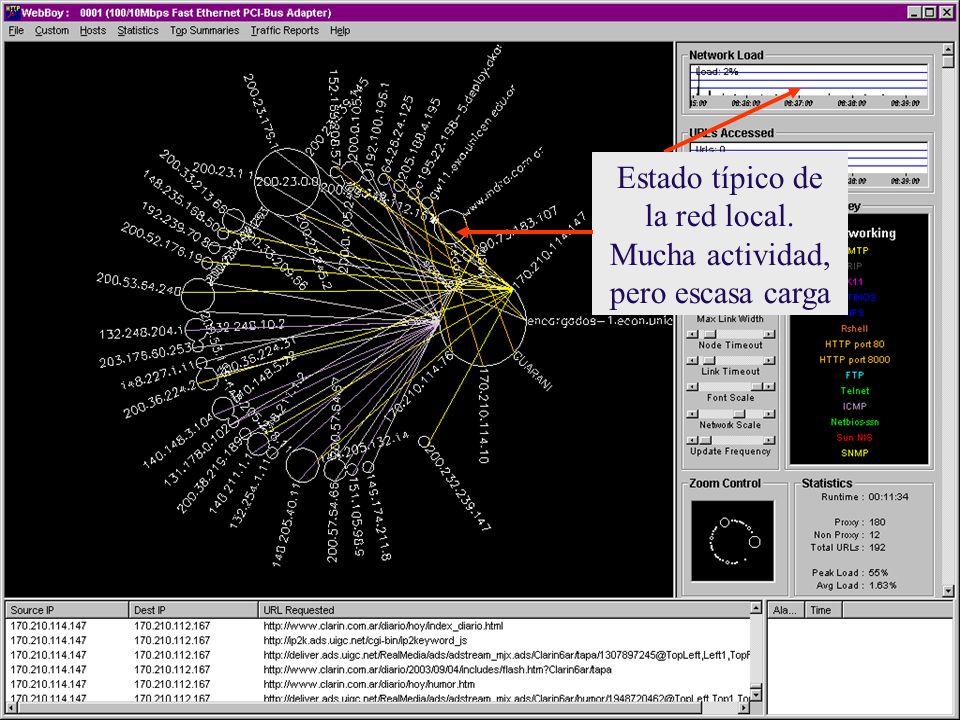Click the Runtime value 00:11:34
Image resolution: width=960 pixels, height=720 pixels.
888,497
